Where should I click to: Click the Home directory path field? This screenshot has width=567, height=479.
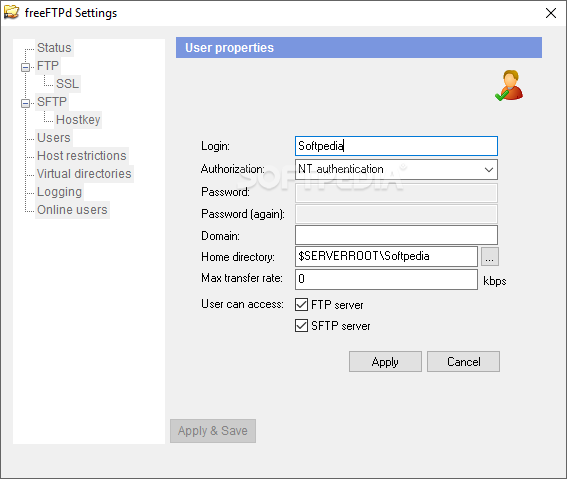click(x=386, y=256)
